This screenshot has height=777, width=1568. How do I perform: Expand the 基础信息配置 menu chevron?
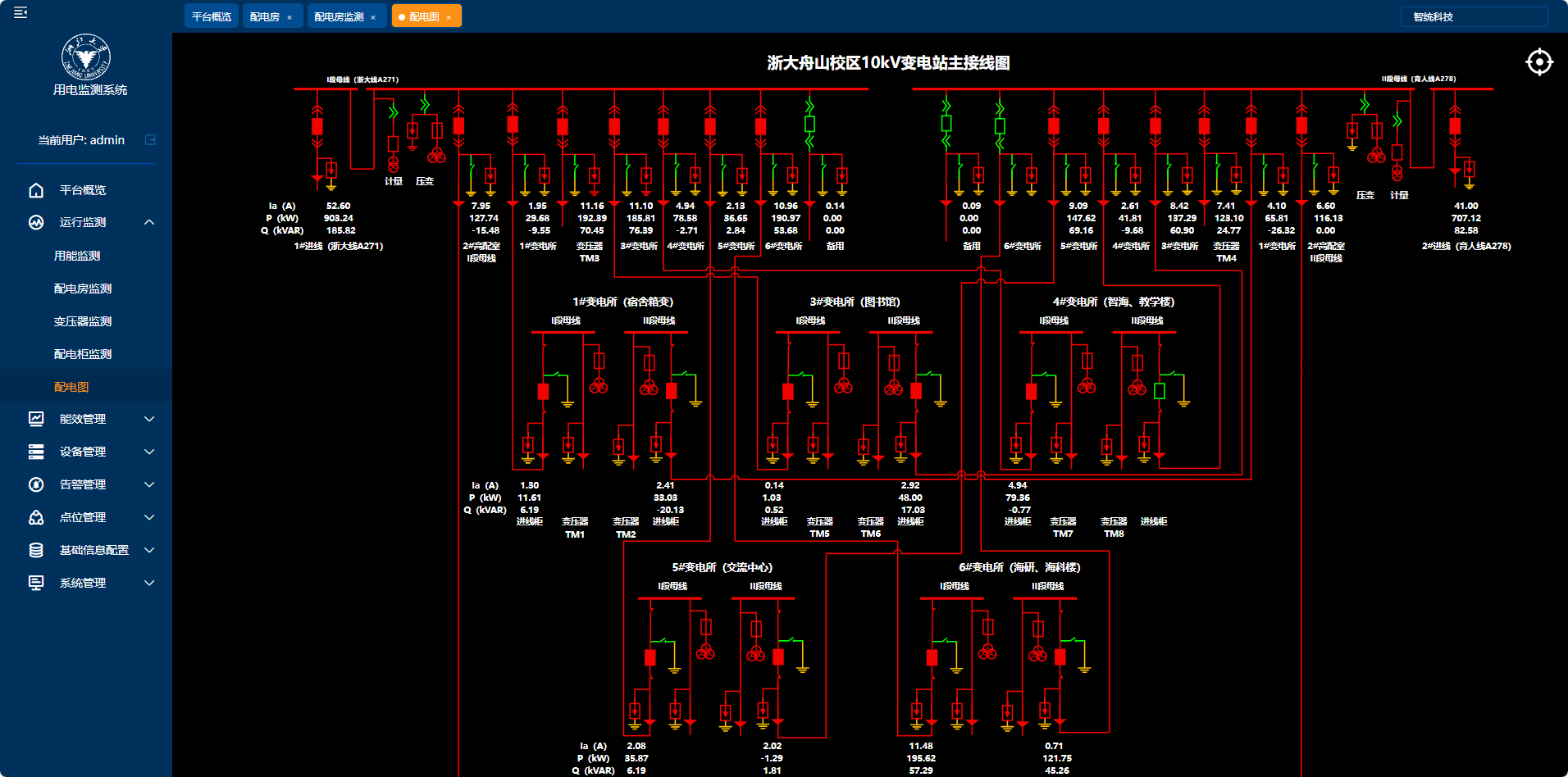coord(149,550)
